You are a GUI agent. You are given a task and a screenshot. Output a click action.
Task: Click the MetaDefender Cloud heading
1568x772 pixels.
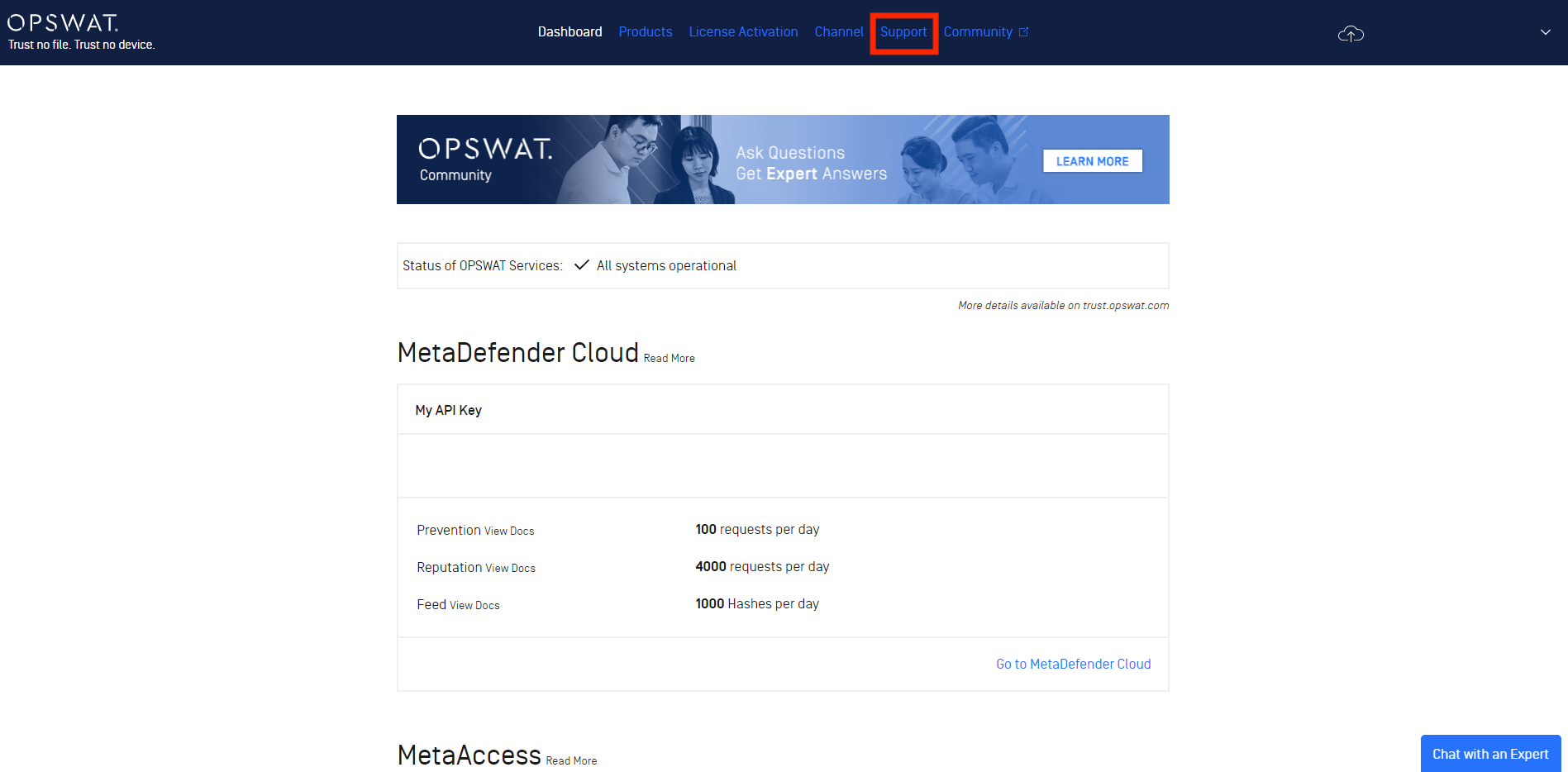pos(518,352)
